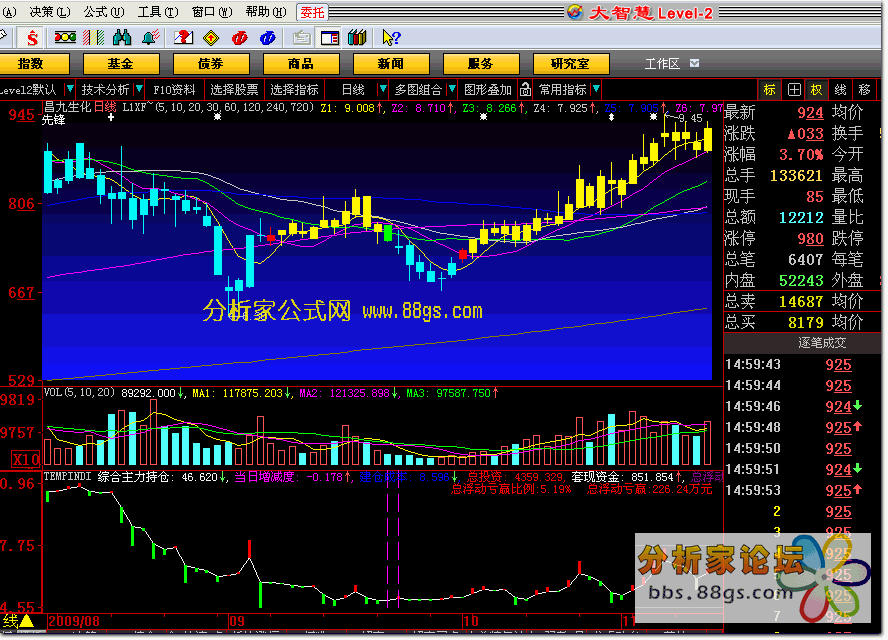
Task: Open the traffic light signal icon
Action: [x=65, y=38]
